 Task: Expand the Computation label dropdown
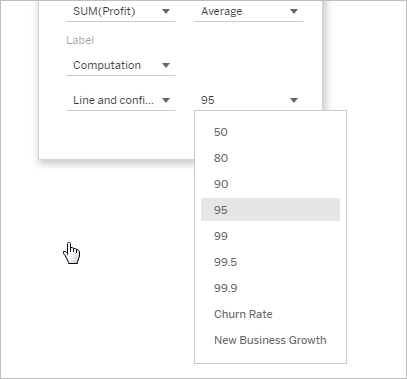click(121, 65)
